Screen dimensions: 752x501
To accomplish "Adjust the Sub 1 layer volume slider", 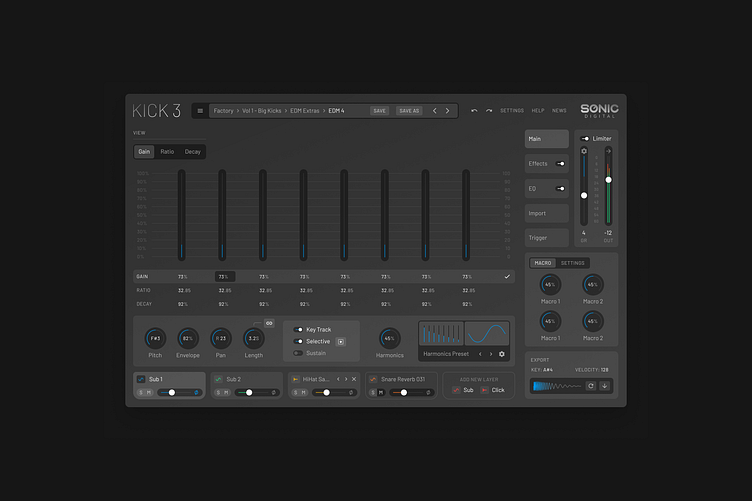I will pyautogui.click(x=172, y=393).
